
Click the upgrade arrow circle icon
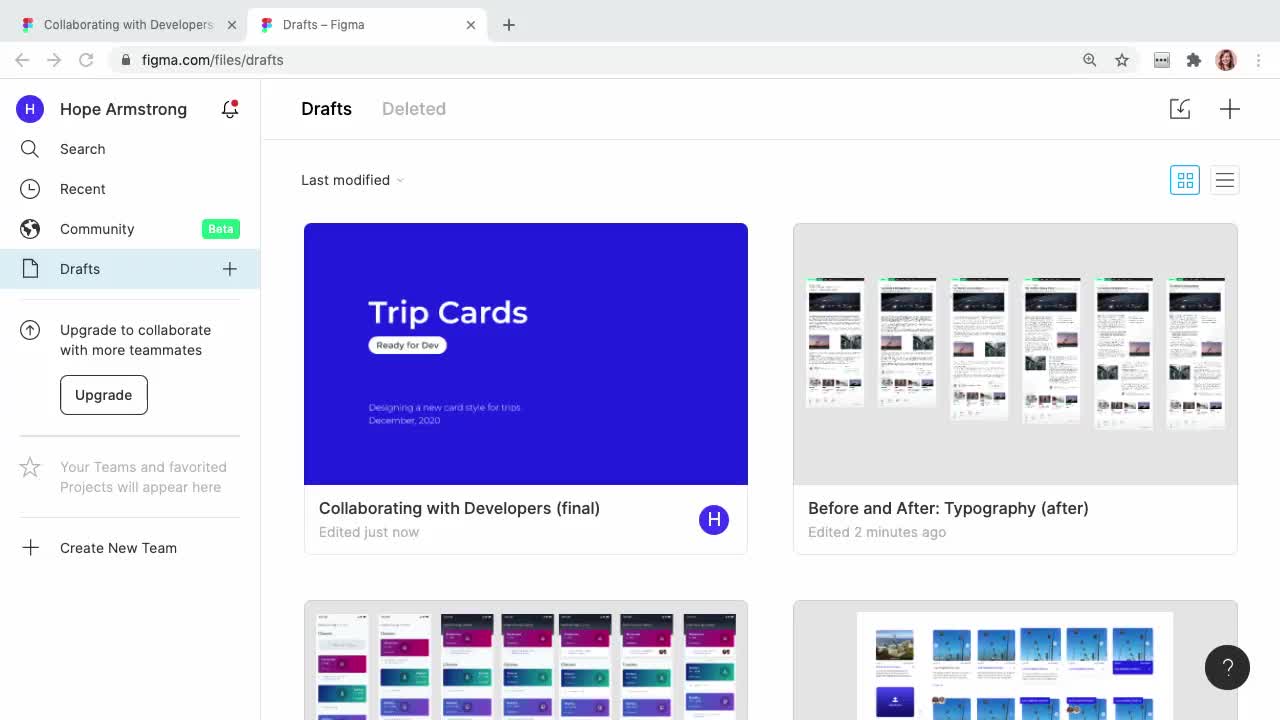pyautogui.click(x=30, y=330)
